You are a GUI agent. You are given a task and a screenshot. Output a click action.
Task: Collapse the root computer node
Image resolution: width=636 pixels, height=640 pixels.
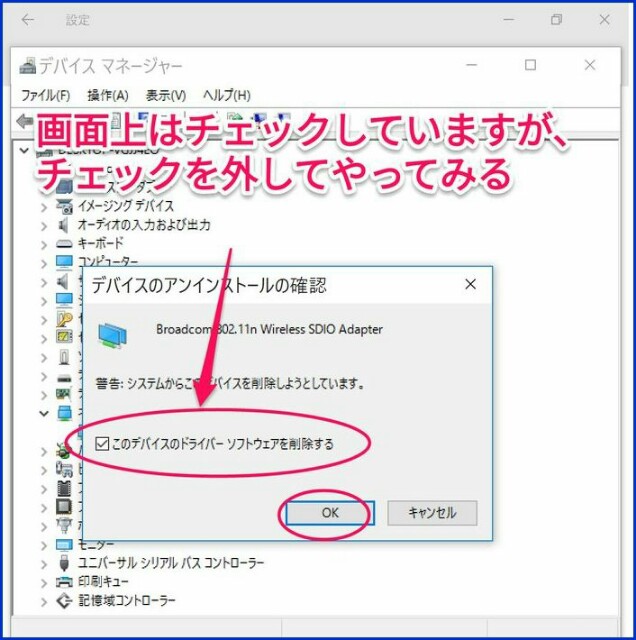pyautogui.click(x=24, y=151)
